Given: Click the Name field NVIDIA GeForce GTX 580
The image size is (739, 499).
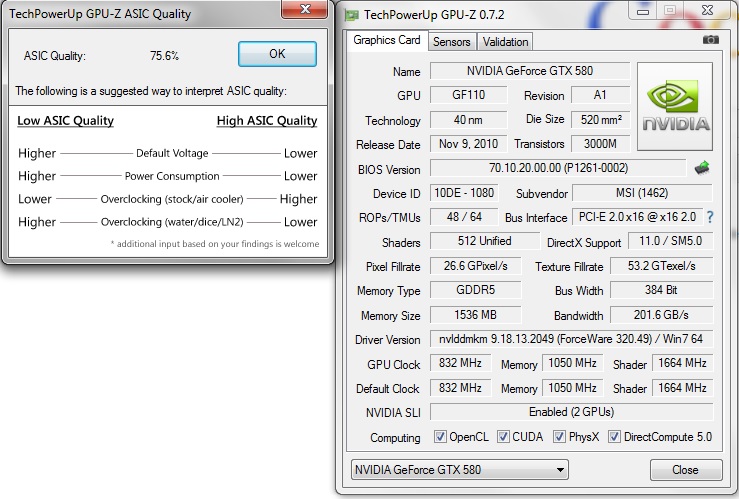Looking at the screenshot, I should (530, 71).
